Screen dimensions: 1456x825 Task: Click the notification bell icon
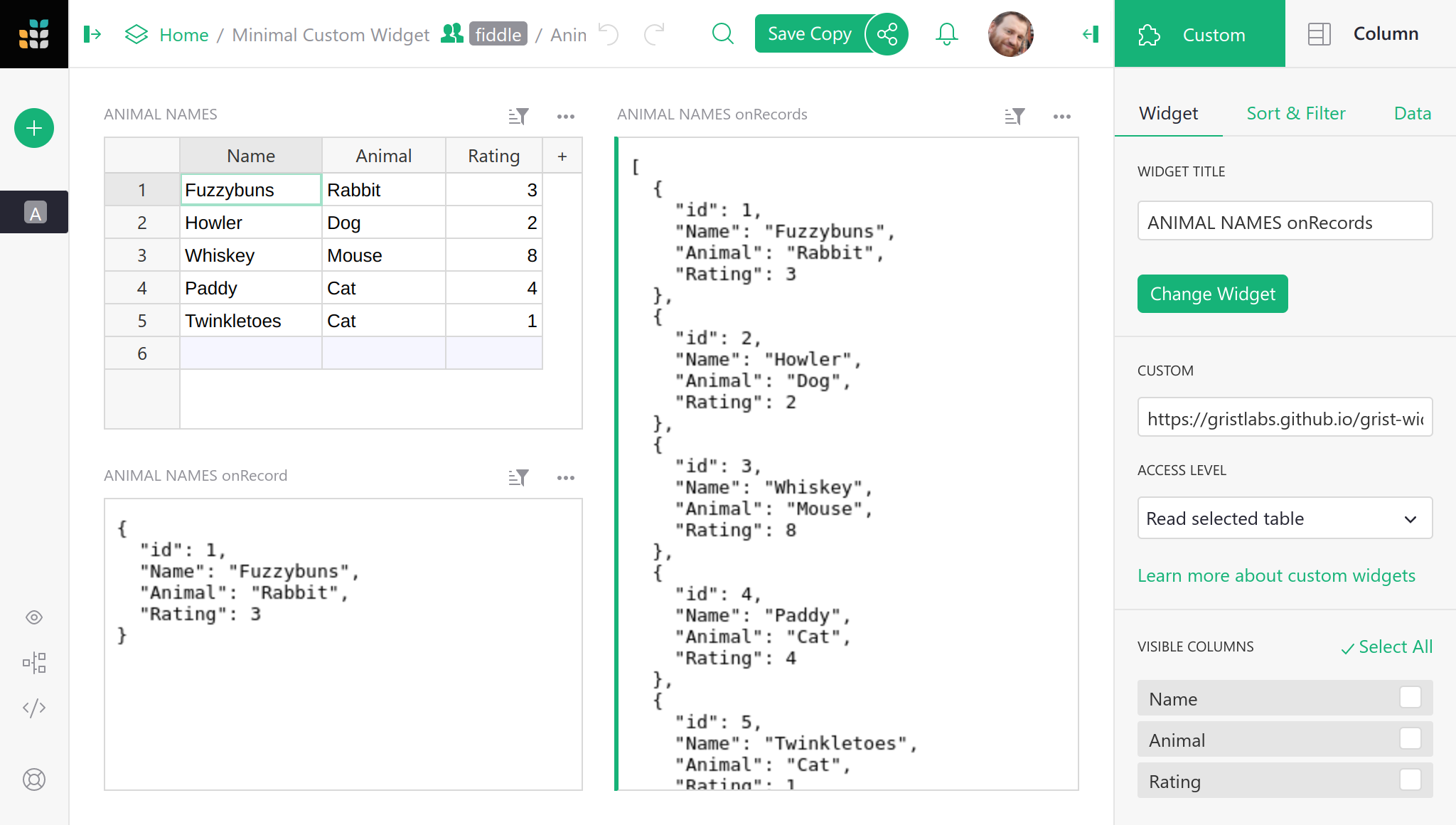pyautogui.click(x=946, y=33)
